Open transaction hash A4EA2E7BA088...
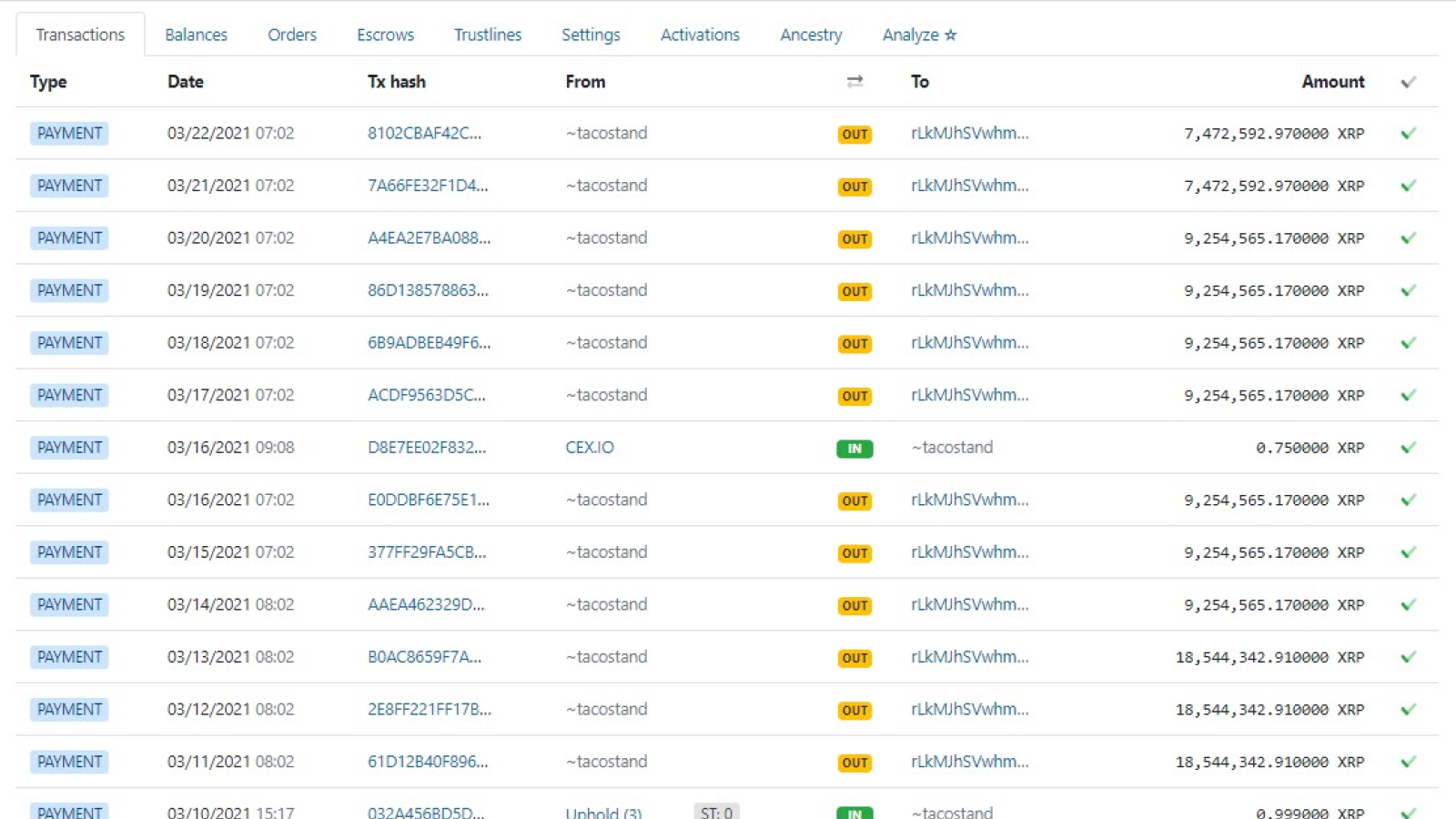The width and height of the screenshot is (1456, 819). (429, 238)
